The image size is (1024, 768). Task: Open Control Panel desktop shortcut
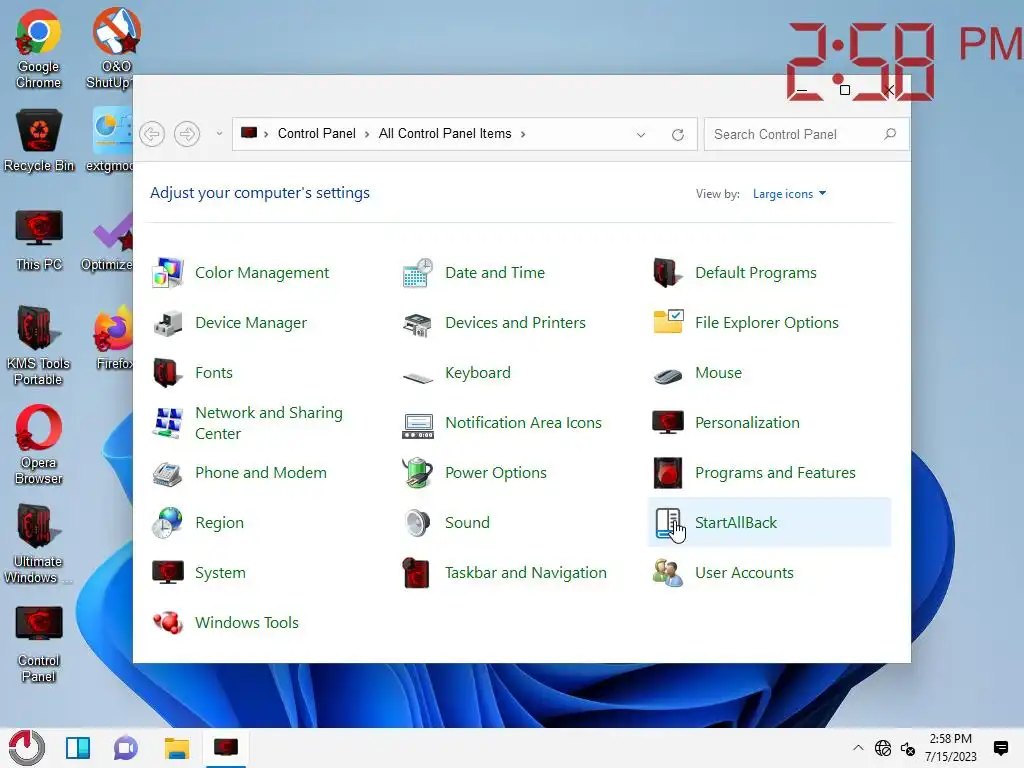[x=39, y=644]
